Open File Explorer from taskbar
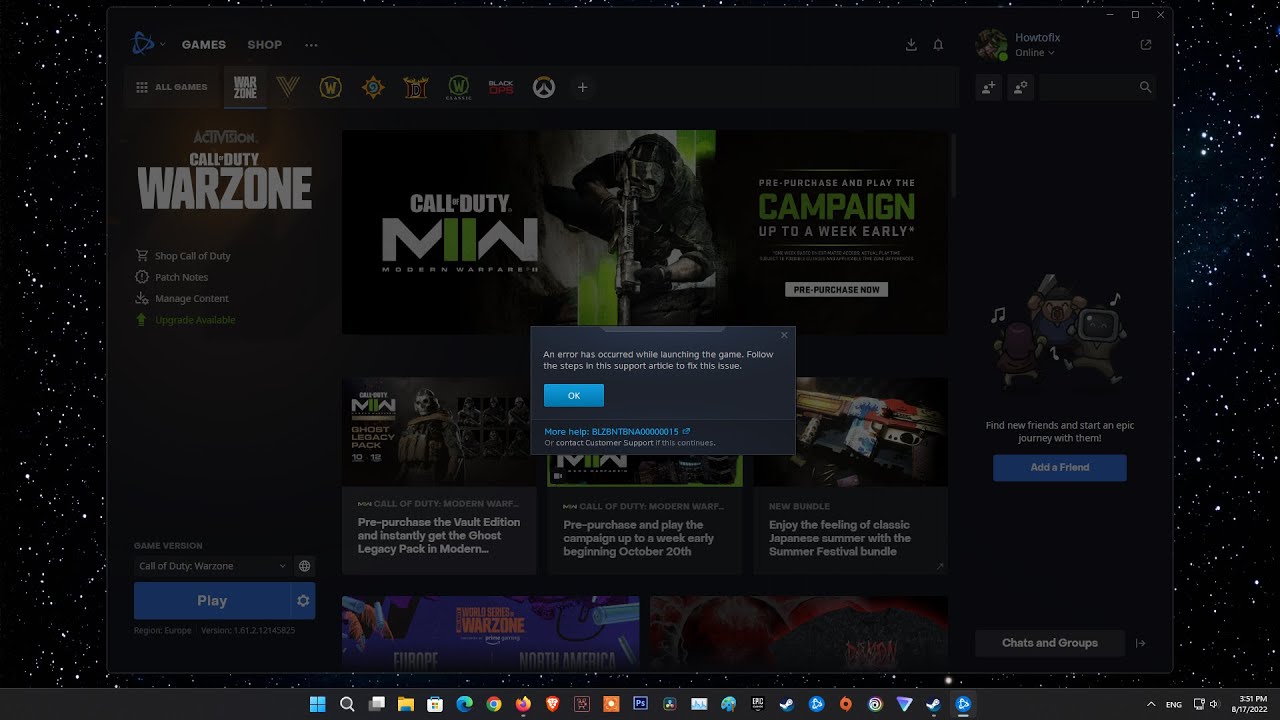This screenshot has height=720, width=1280. point(406,704)
